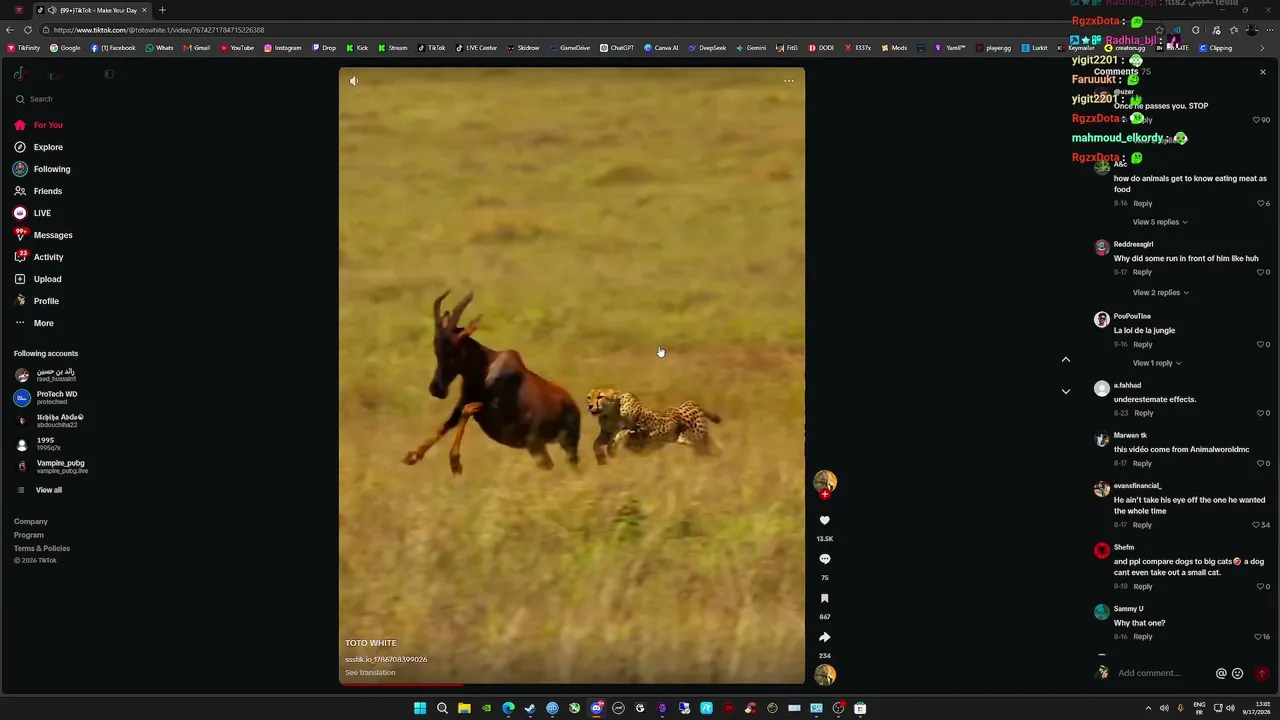
Task: Like evansfinancial_'s comment
Action: [1257, 525]
